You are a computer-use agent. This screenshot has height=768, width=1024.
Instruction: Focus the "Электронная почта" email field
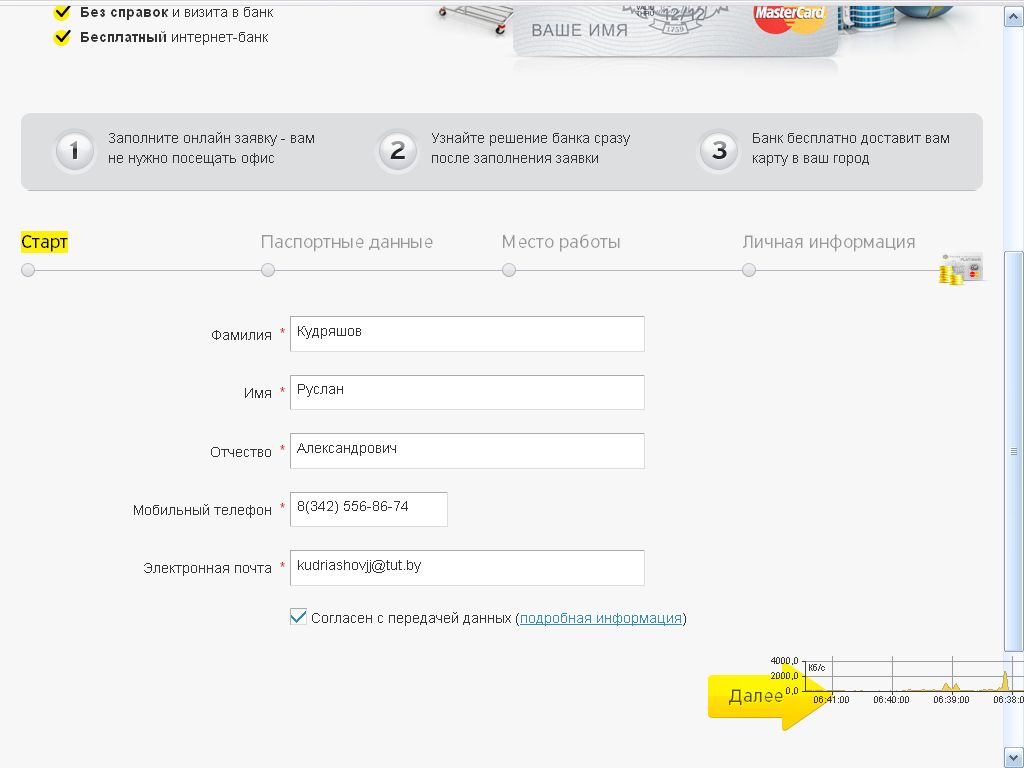(467, 567)
